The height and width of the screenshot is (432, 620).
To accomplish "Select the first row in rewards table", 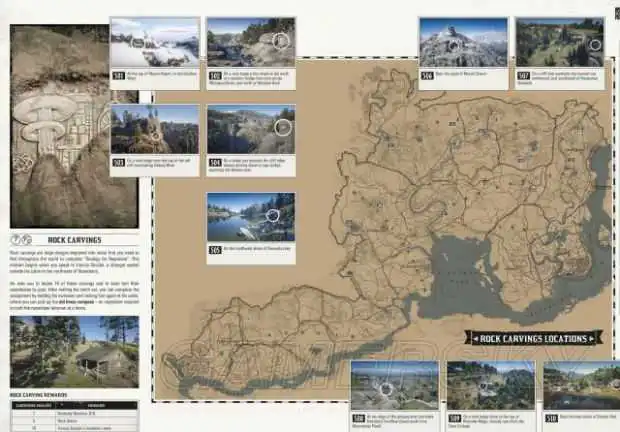I will point(70,413).
